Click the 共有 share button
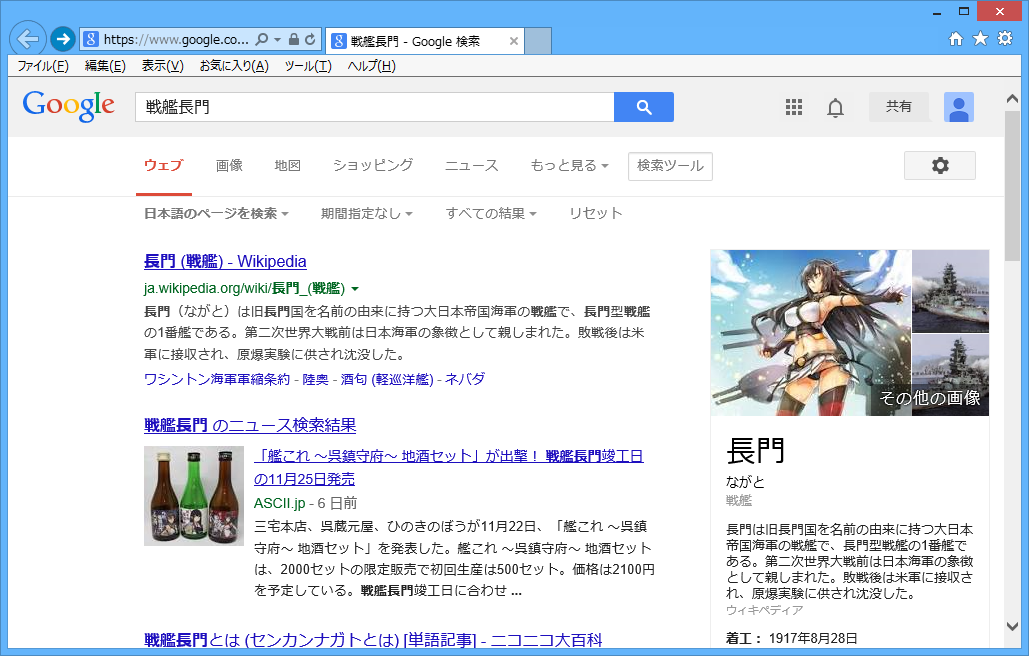 point(898,106)
